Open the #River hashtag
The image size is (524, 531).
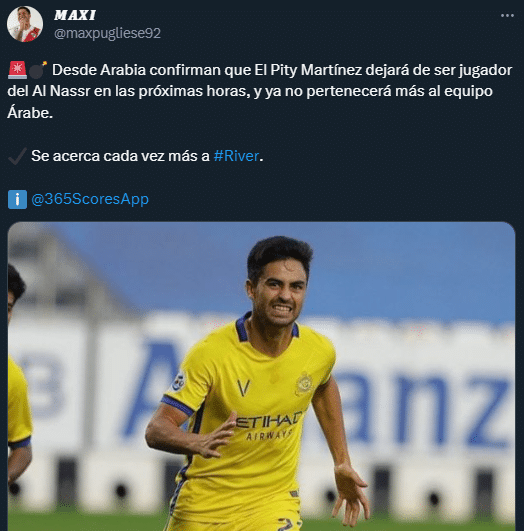coord(236,156)
